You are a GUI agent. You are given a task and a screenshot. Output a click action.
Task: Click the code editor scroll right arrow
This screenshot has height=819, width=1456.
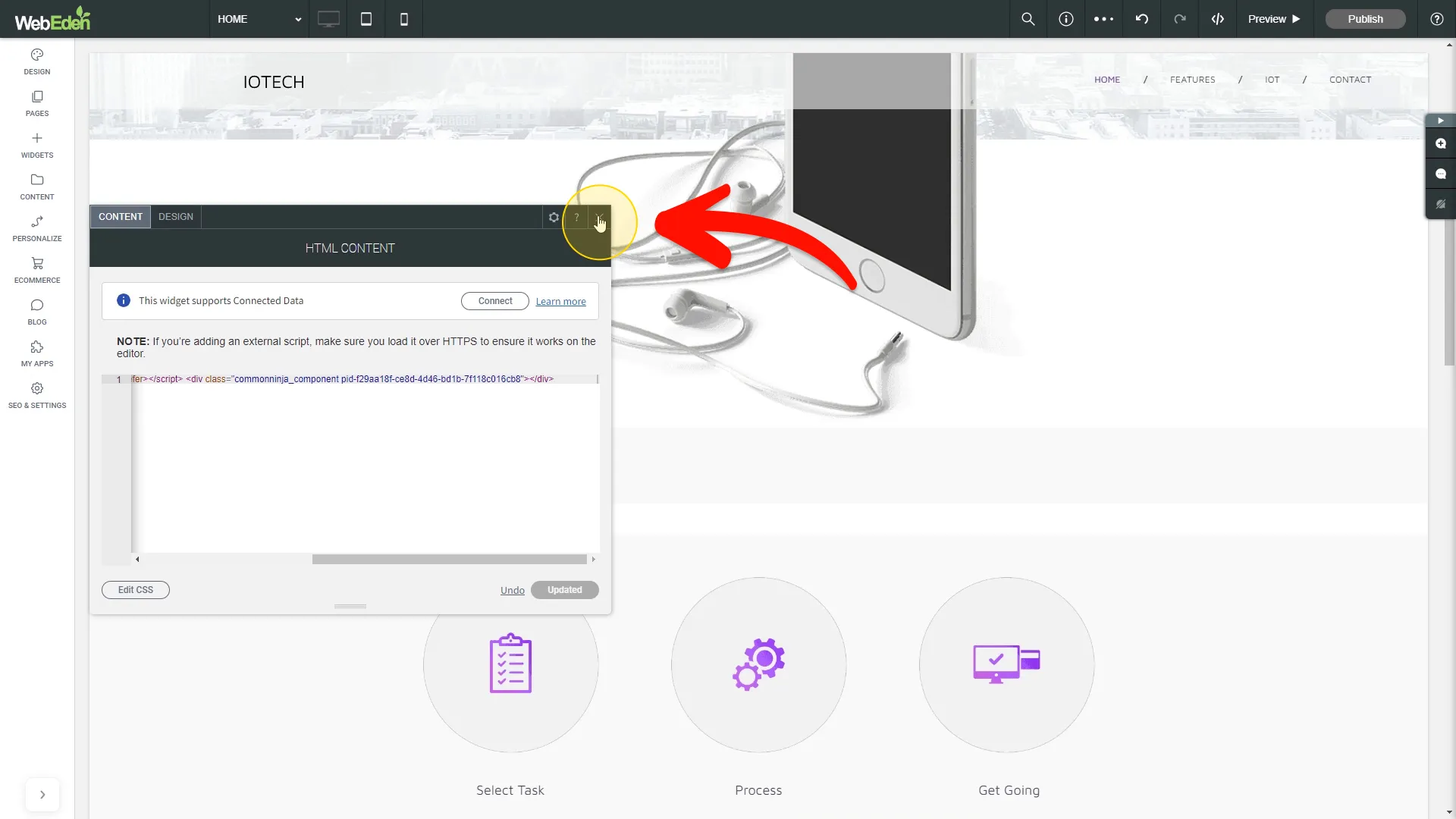(593, 560)
